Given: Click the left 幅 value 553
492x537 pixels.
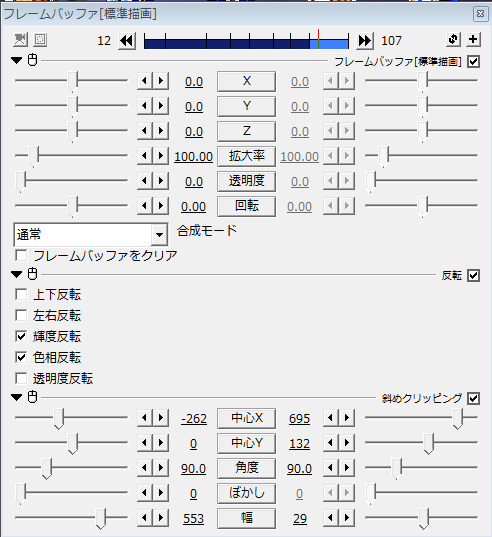Looking at the screenshot, I should (193, 519).
